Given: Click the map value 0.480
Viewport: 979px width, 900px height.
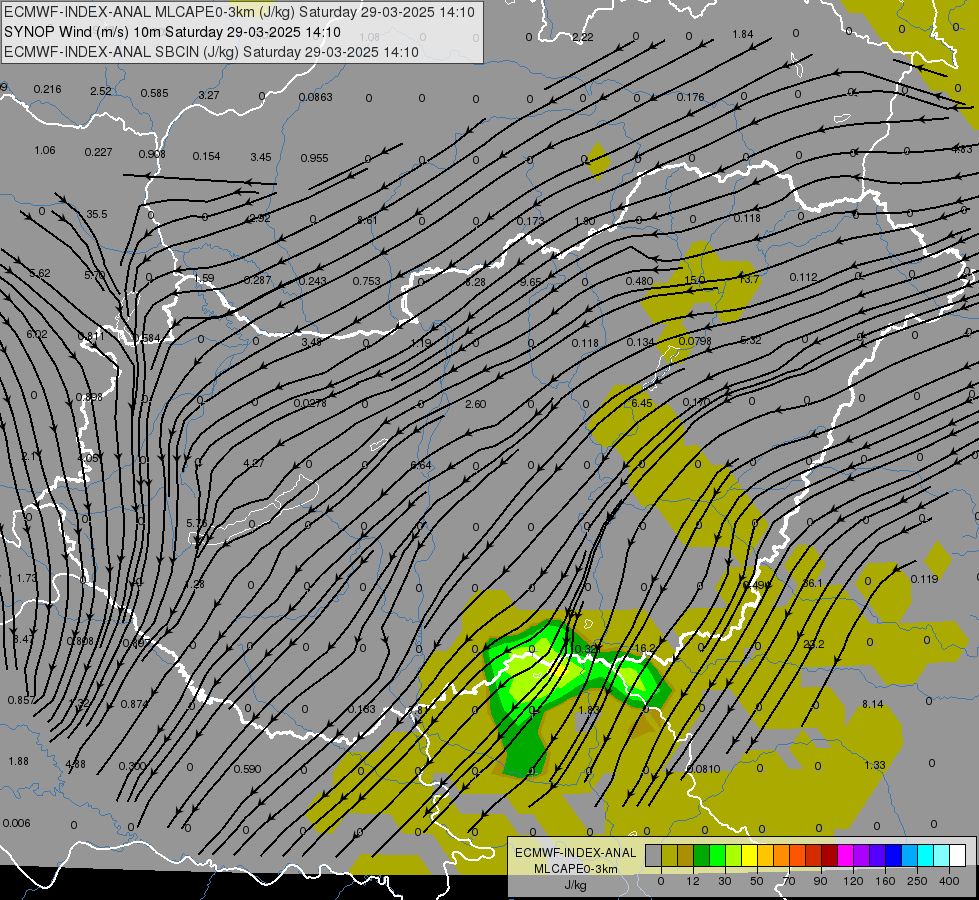Looking at the screenshot, I should coord(639,282).
